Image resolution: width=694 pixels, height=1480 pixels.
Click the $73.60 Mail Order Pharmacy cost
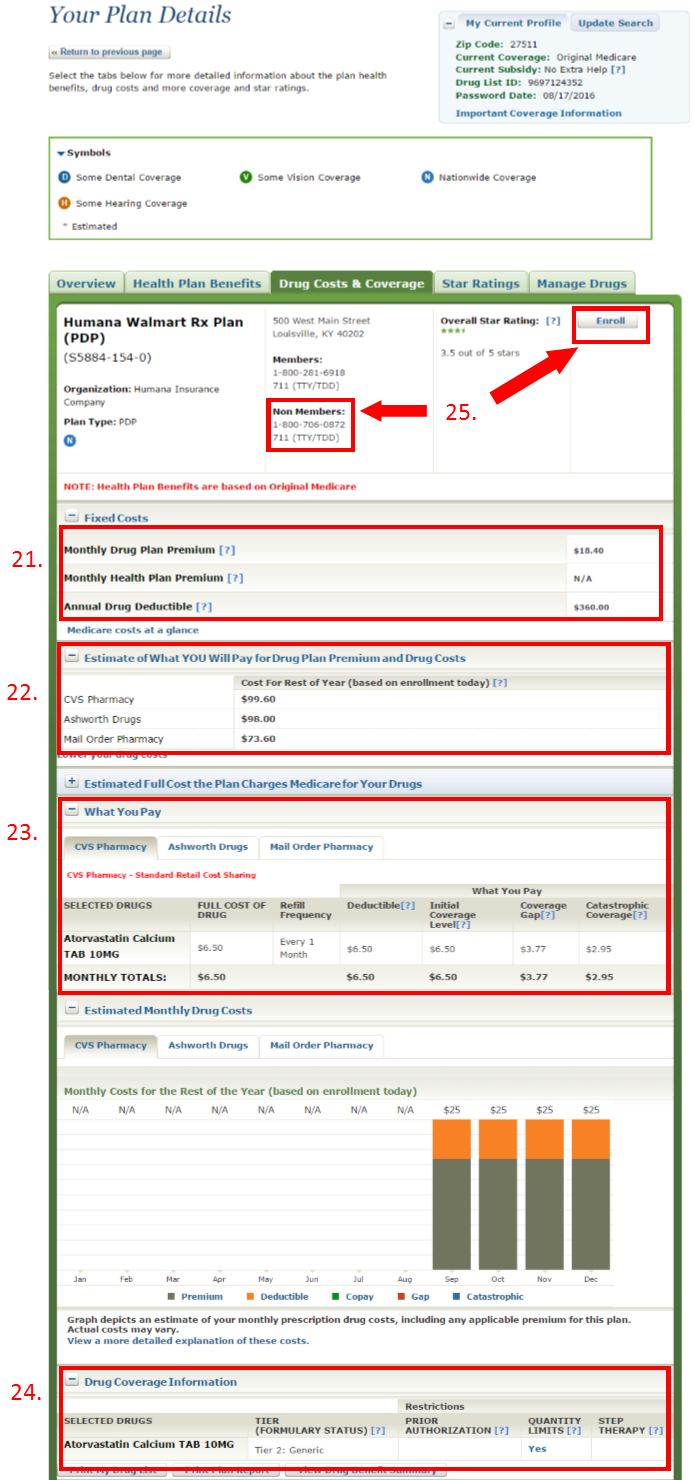coord(258,738)
